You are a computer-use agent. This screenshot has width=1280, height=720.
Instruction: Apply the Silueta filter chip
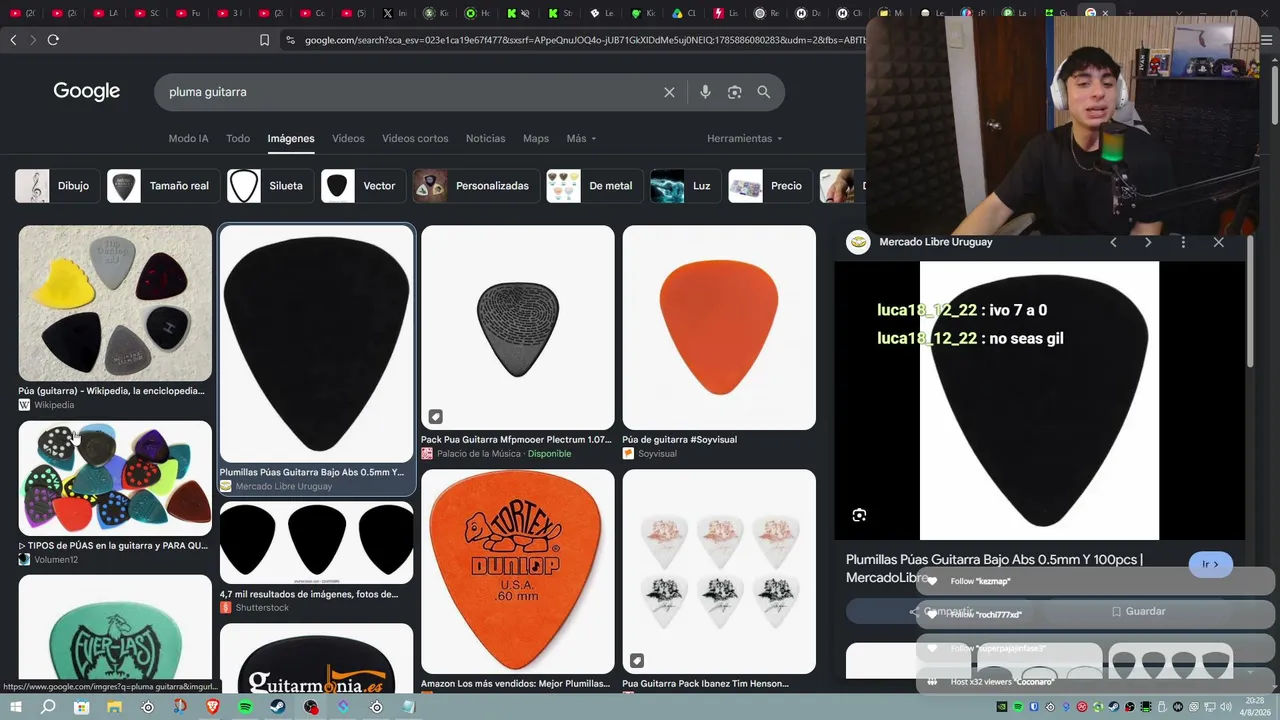click(269, 186)
